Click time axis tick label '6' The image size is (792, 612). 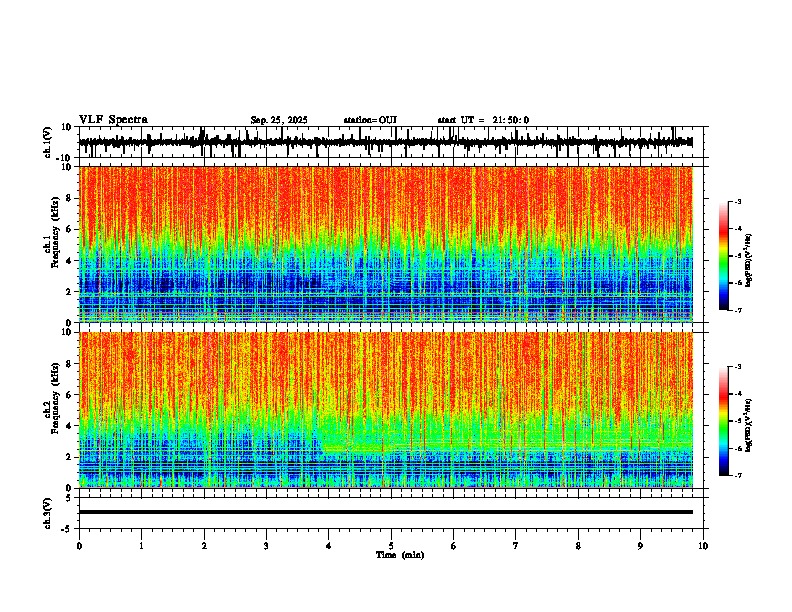454,546
